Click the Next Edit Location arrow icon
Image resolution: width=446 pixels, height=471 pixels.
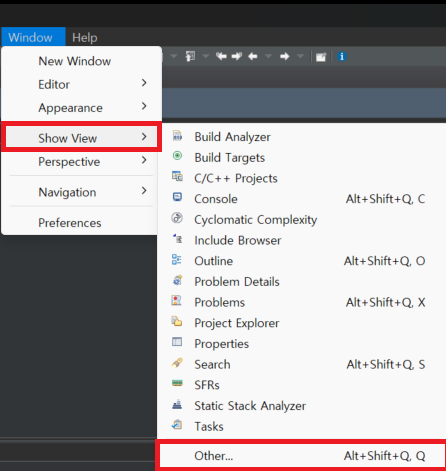click(237, 56)
